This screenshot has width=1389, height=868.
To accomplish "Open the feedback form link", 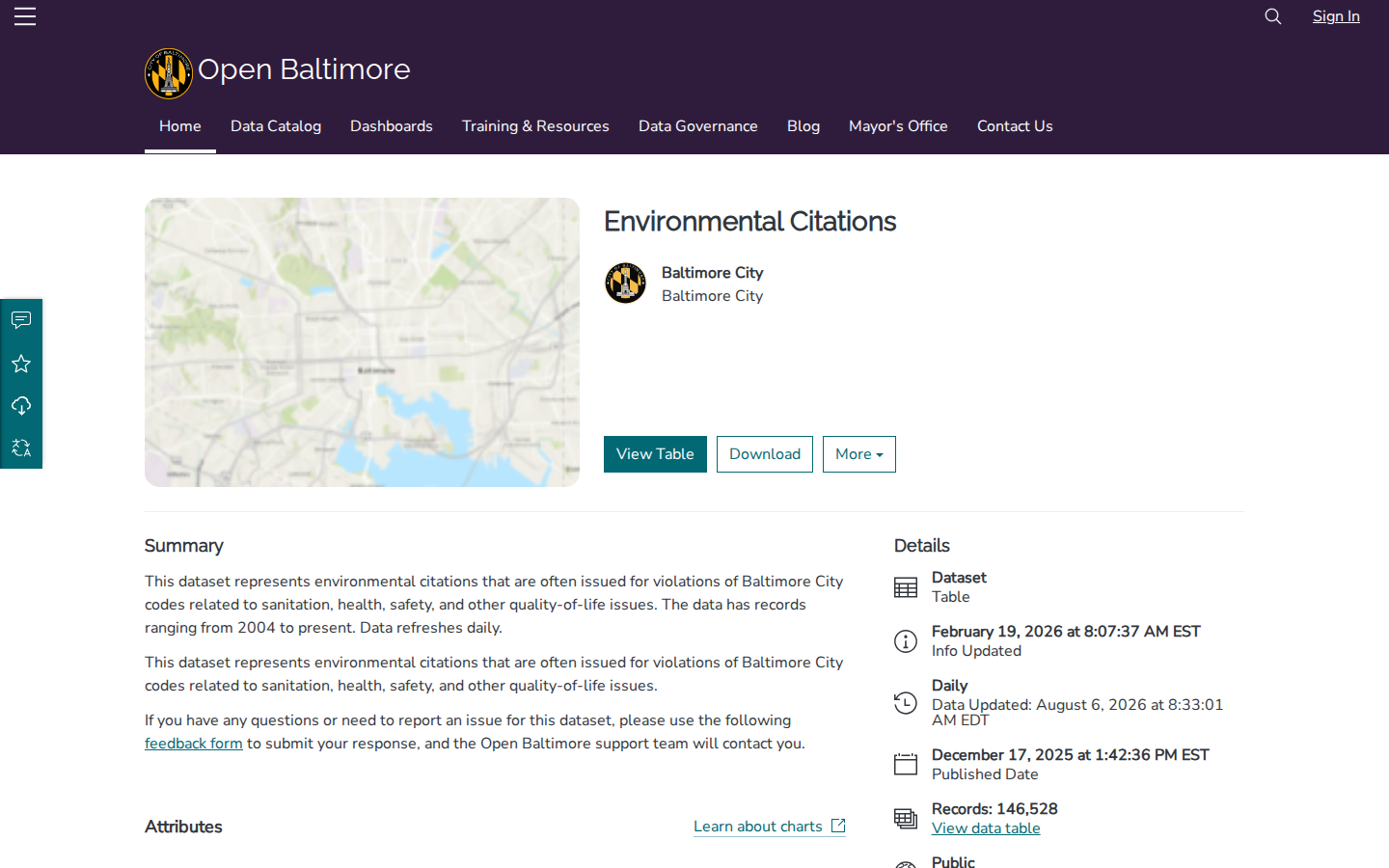I will (x=194, y=744).
